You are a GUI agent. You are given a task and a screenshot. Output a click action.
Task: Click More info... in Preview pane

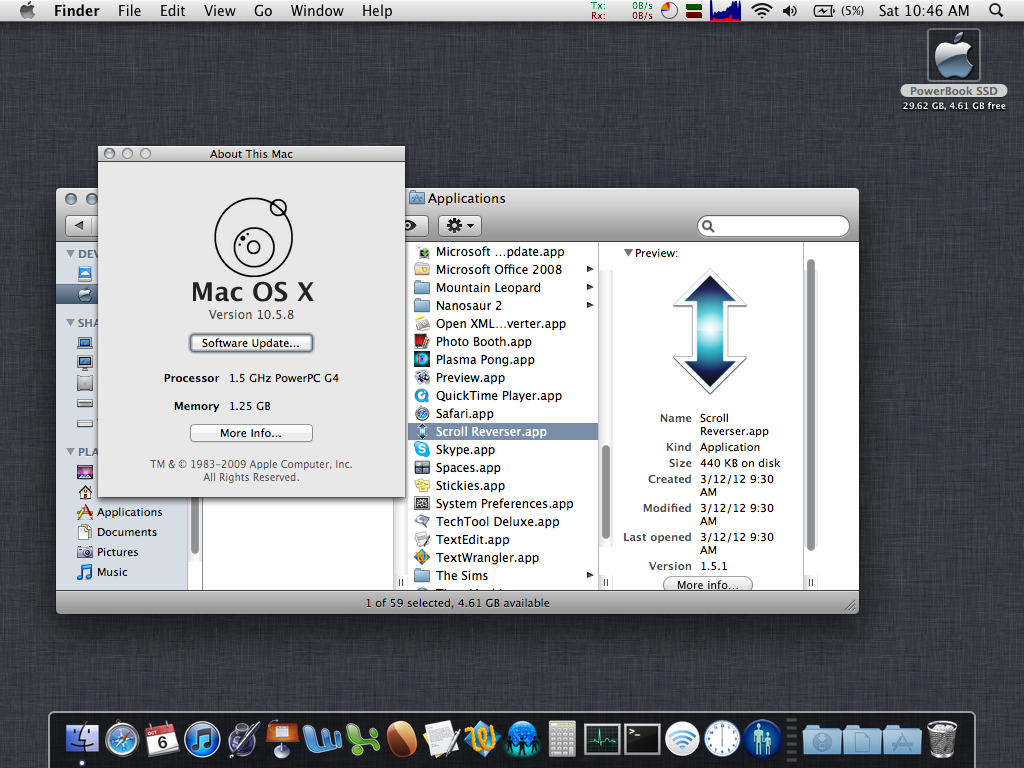(708, 584)
